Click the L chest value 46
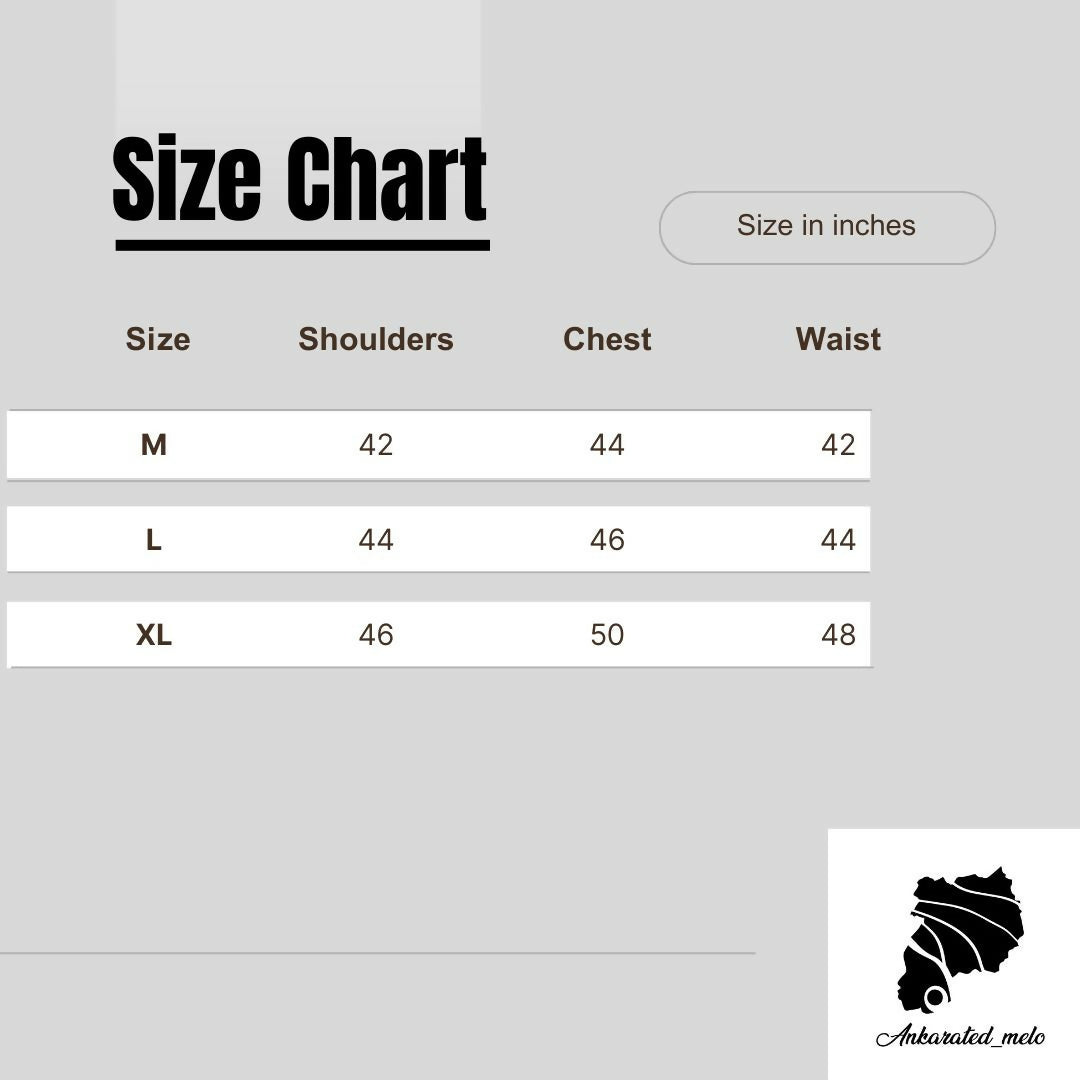This screenshot has width=1080, height=1080. point(607,540)
